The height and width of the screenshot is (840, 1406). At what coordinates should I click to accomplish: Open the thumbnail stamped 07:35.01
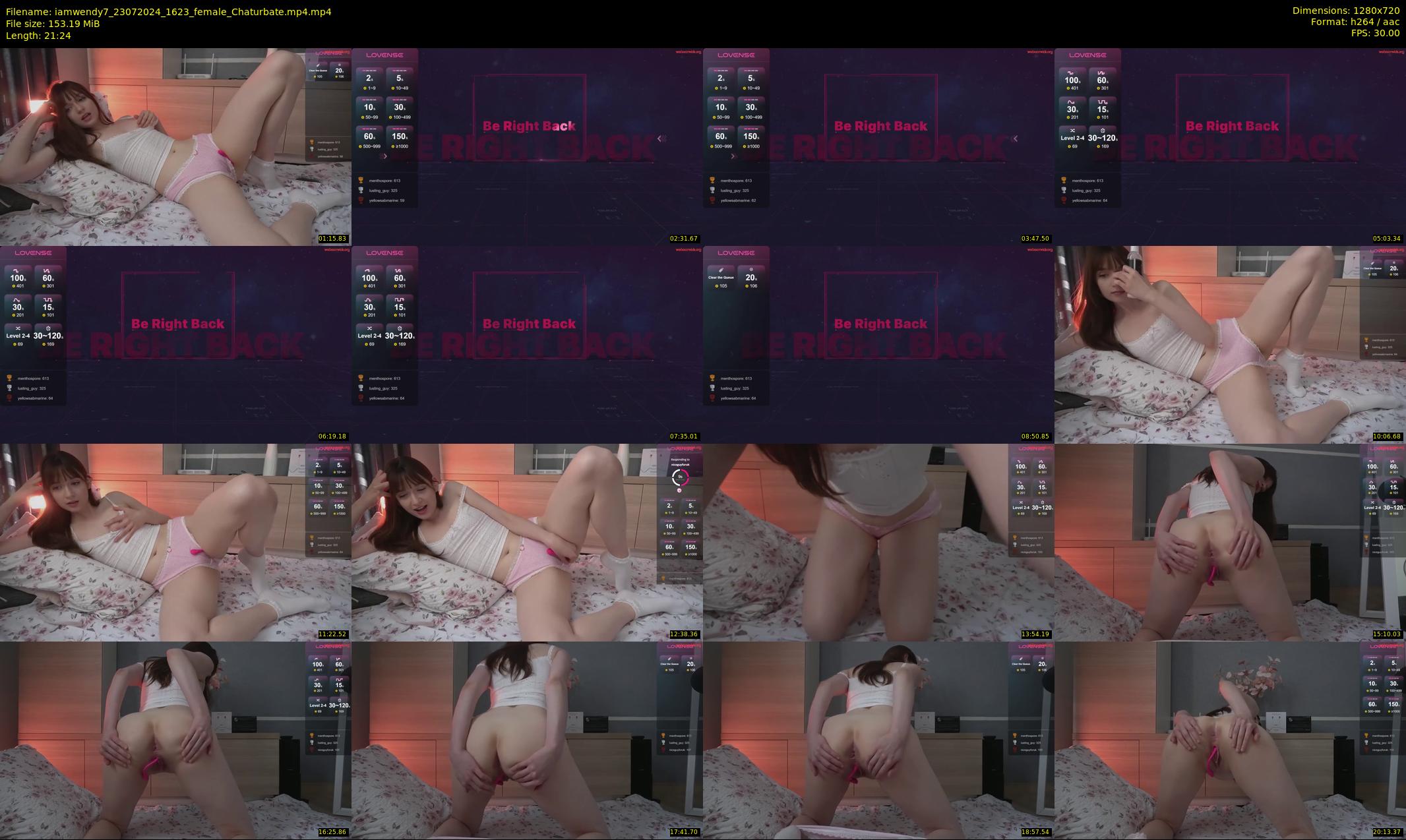click(x=527, y=344)
